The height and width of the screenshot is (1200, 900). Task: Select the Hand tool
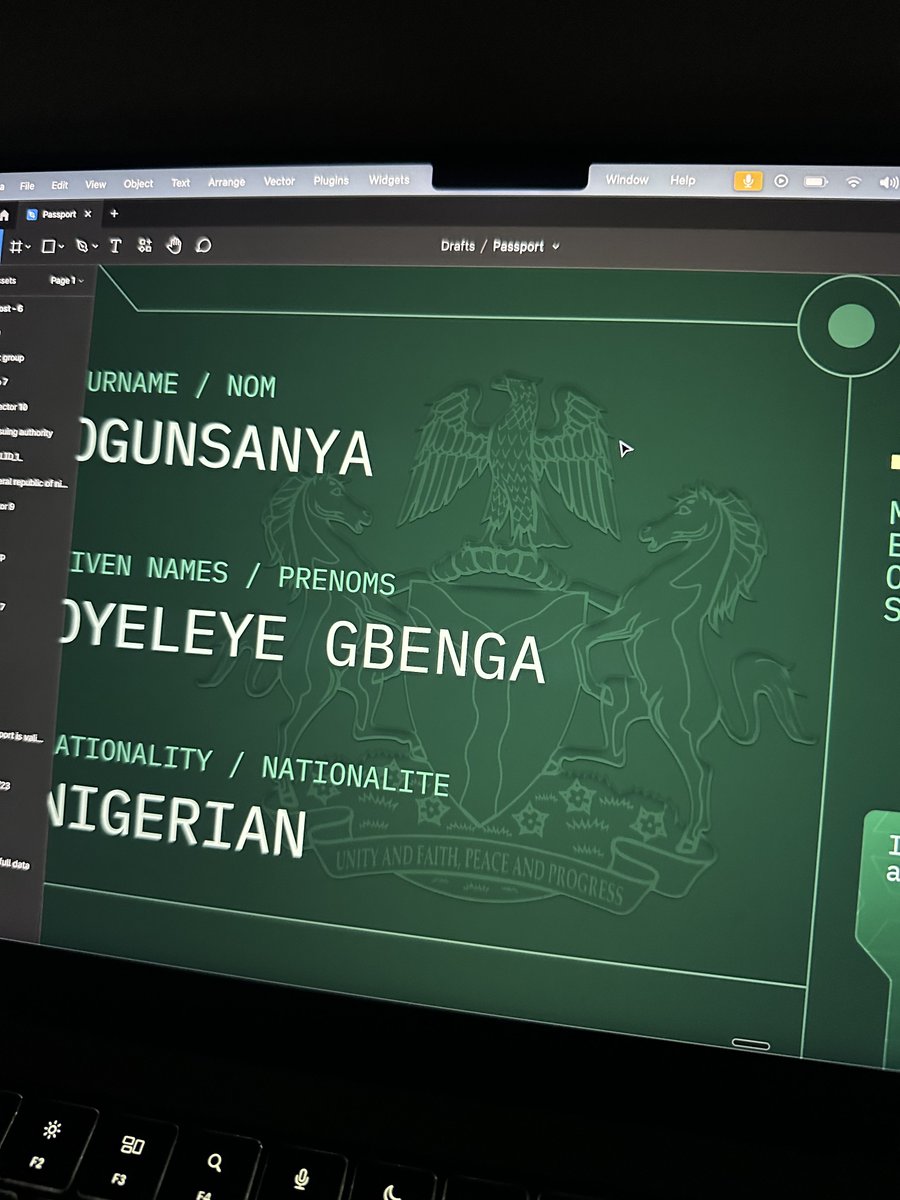coord(173,246)
